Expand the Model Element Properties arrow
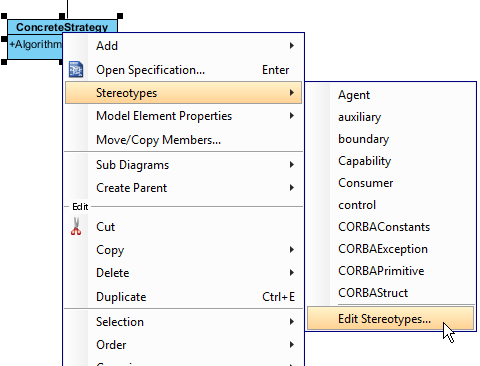Image resolution: width=480 pixels, height=366 pixels. coord(292,116)
